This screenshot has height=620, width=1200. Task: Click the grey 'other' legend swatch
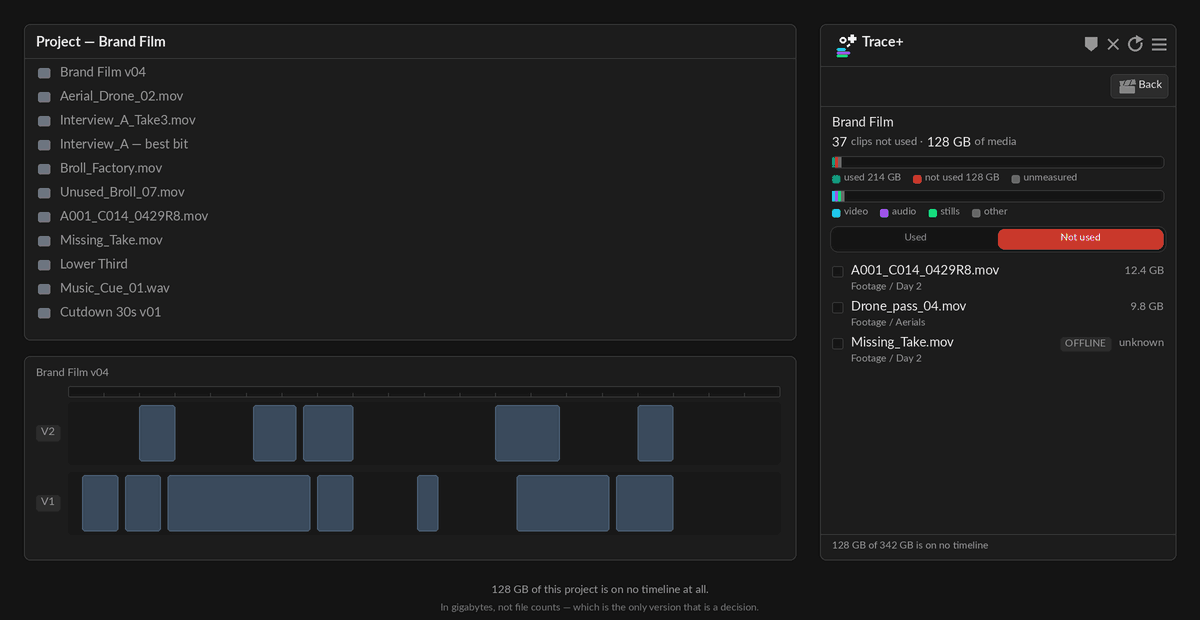click(976, 213)
